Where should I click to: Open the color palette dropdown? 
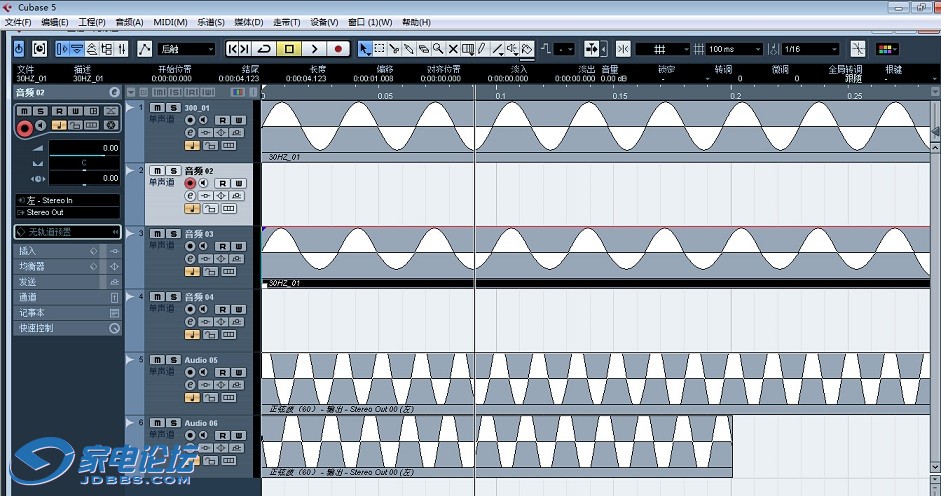[x=887, y=49]
